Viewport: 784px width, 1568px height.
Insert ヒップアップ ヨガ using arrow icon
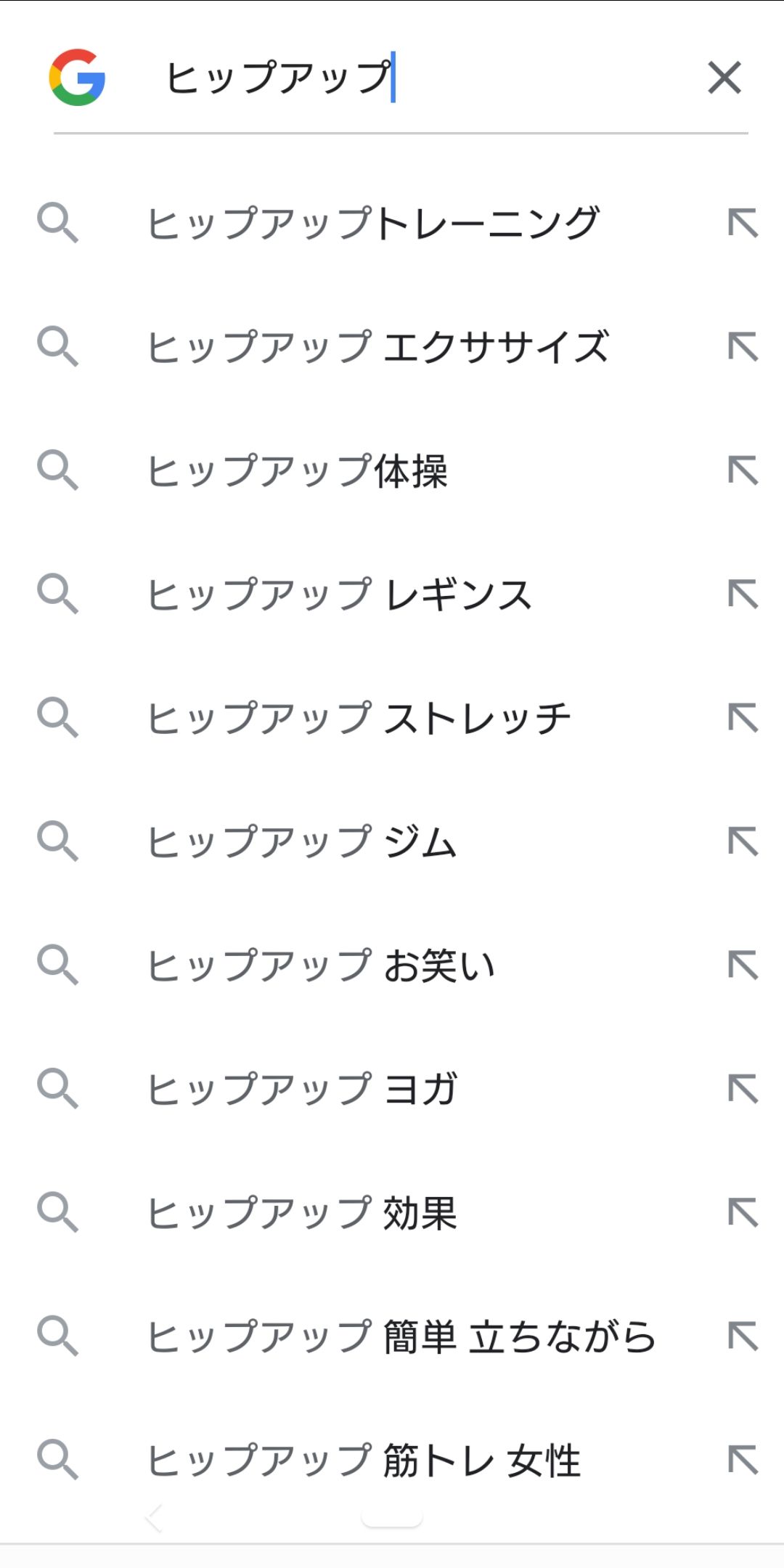click(743, 1089)
